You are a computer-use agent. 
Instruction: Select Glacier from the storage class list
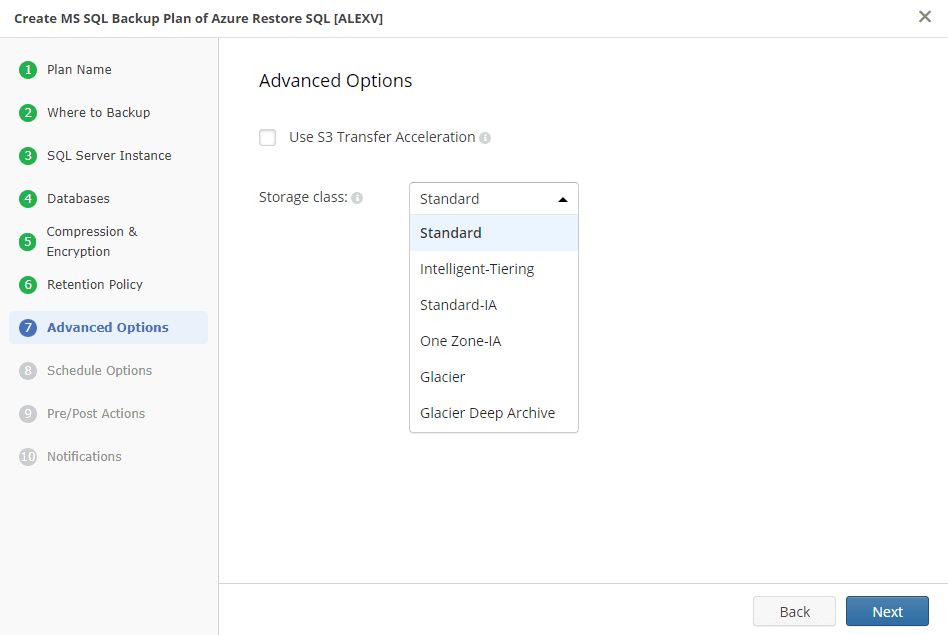coord(442,376)
